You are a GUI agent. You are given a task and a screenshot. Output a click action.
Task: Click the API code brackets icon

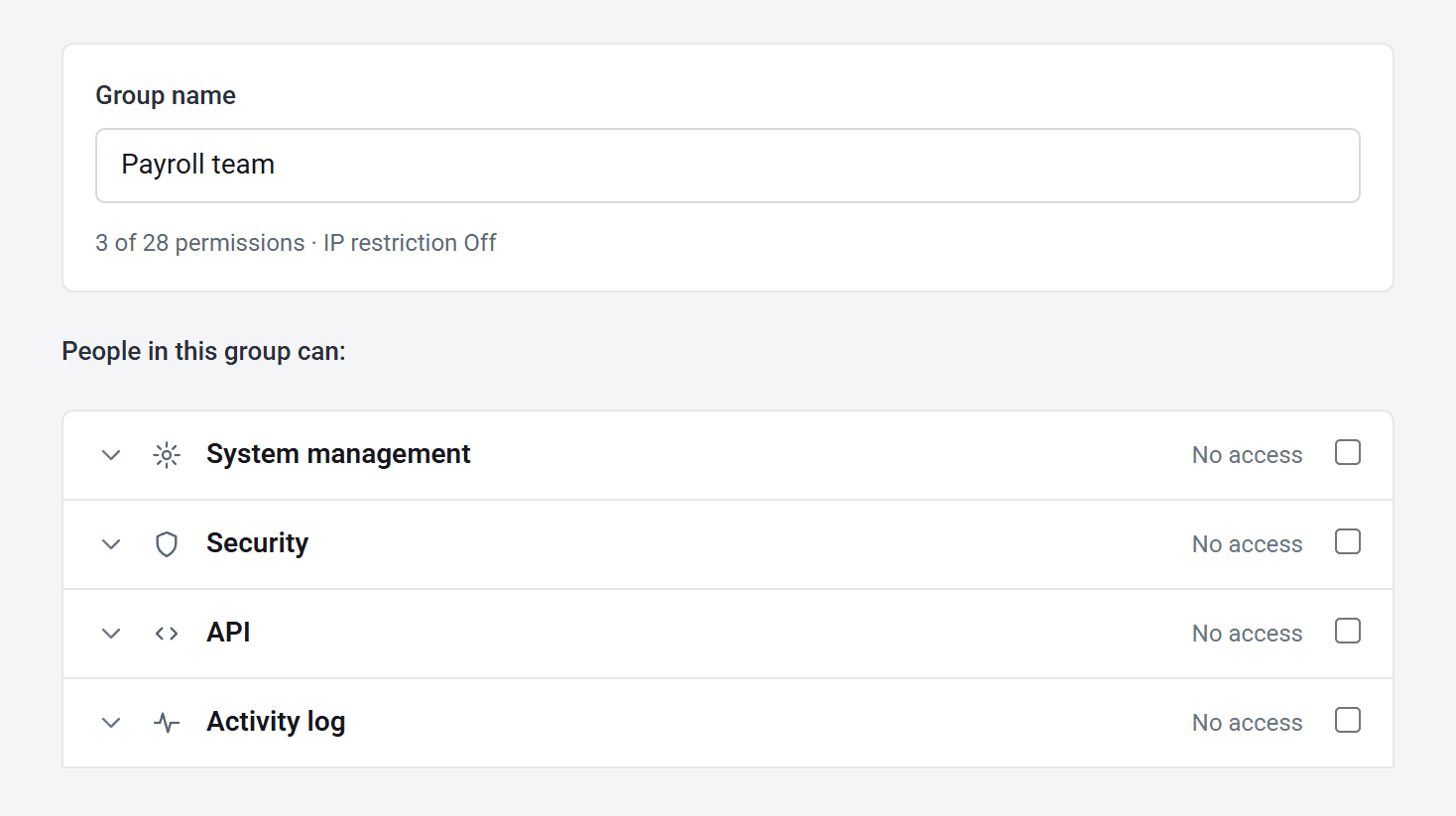coord(167,634)
